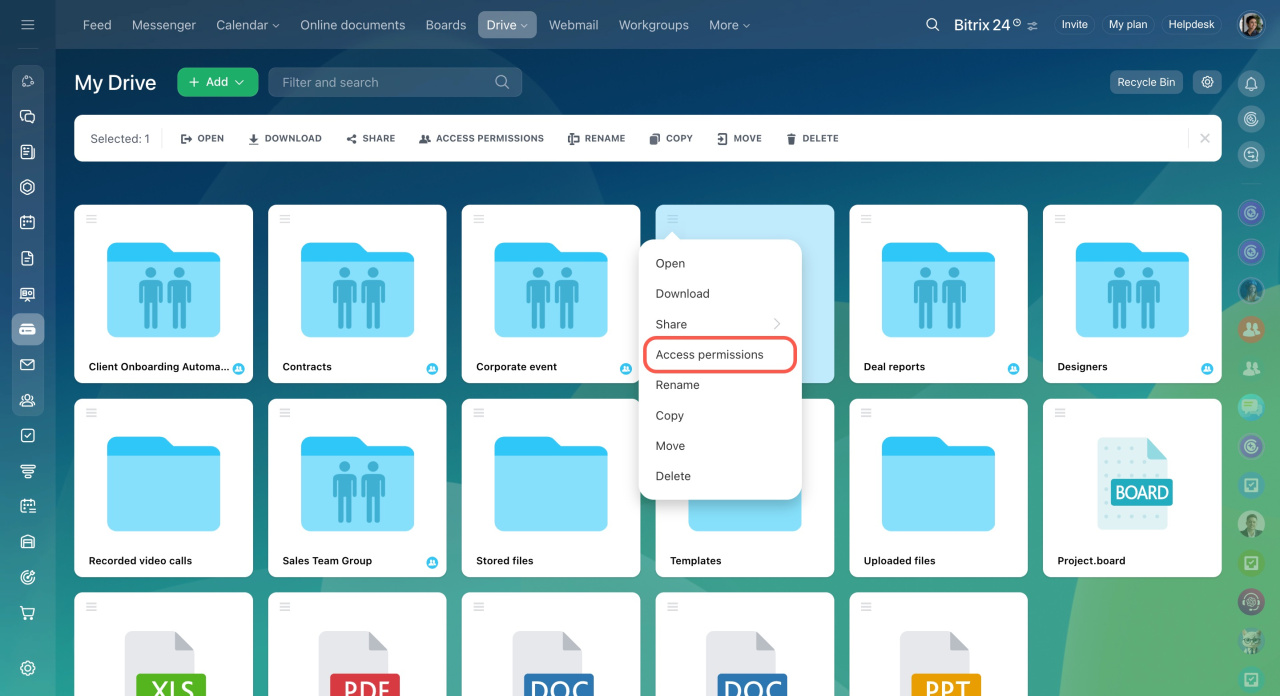
Task: Open the green Add dropdown button
Action: (x=217, y=82)
